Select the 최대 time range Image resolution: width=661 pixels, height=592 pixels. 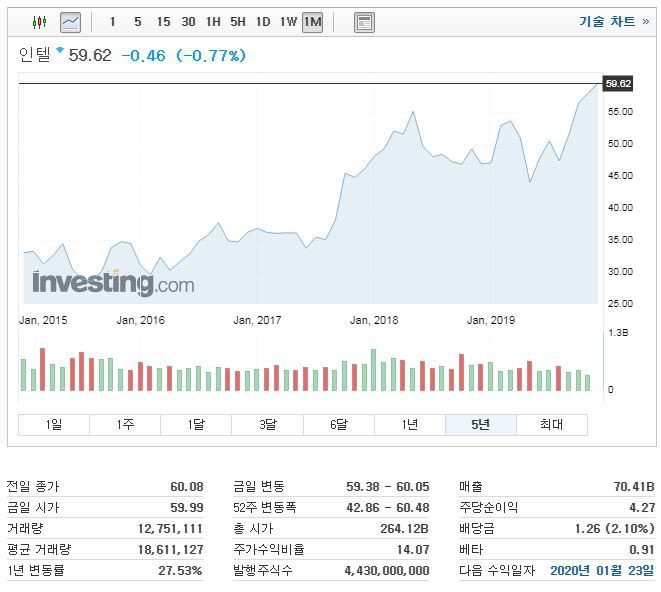[x=551, y=425]
